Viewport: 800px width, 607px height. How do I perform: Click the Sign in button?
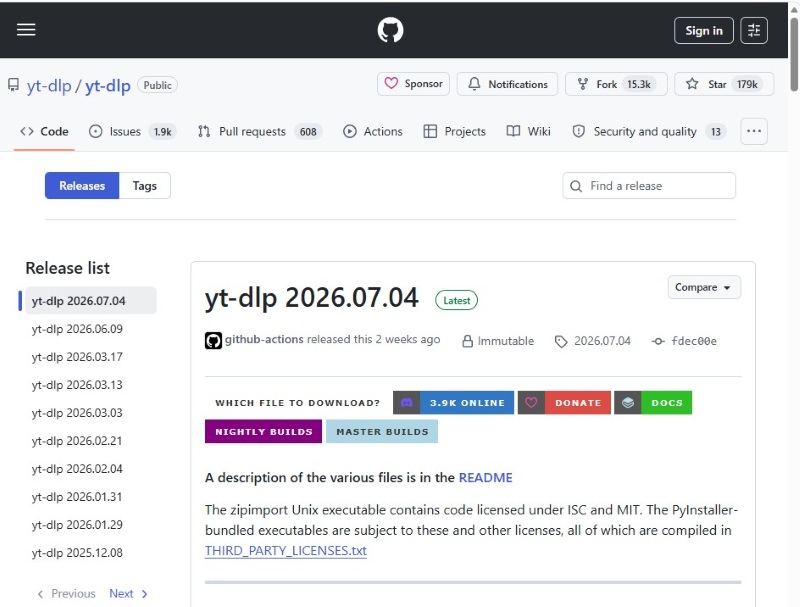click(x=704, y=31)
